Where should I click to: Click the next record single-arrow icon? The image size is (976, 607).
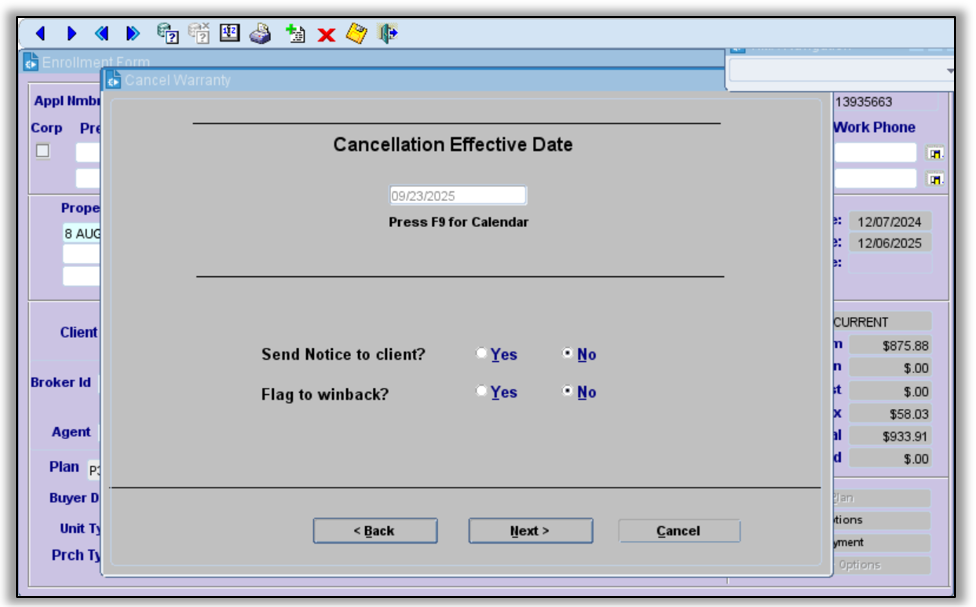point(71,34)
